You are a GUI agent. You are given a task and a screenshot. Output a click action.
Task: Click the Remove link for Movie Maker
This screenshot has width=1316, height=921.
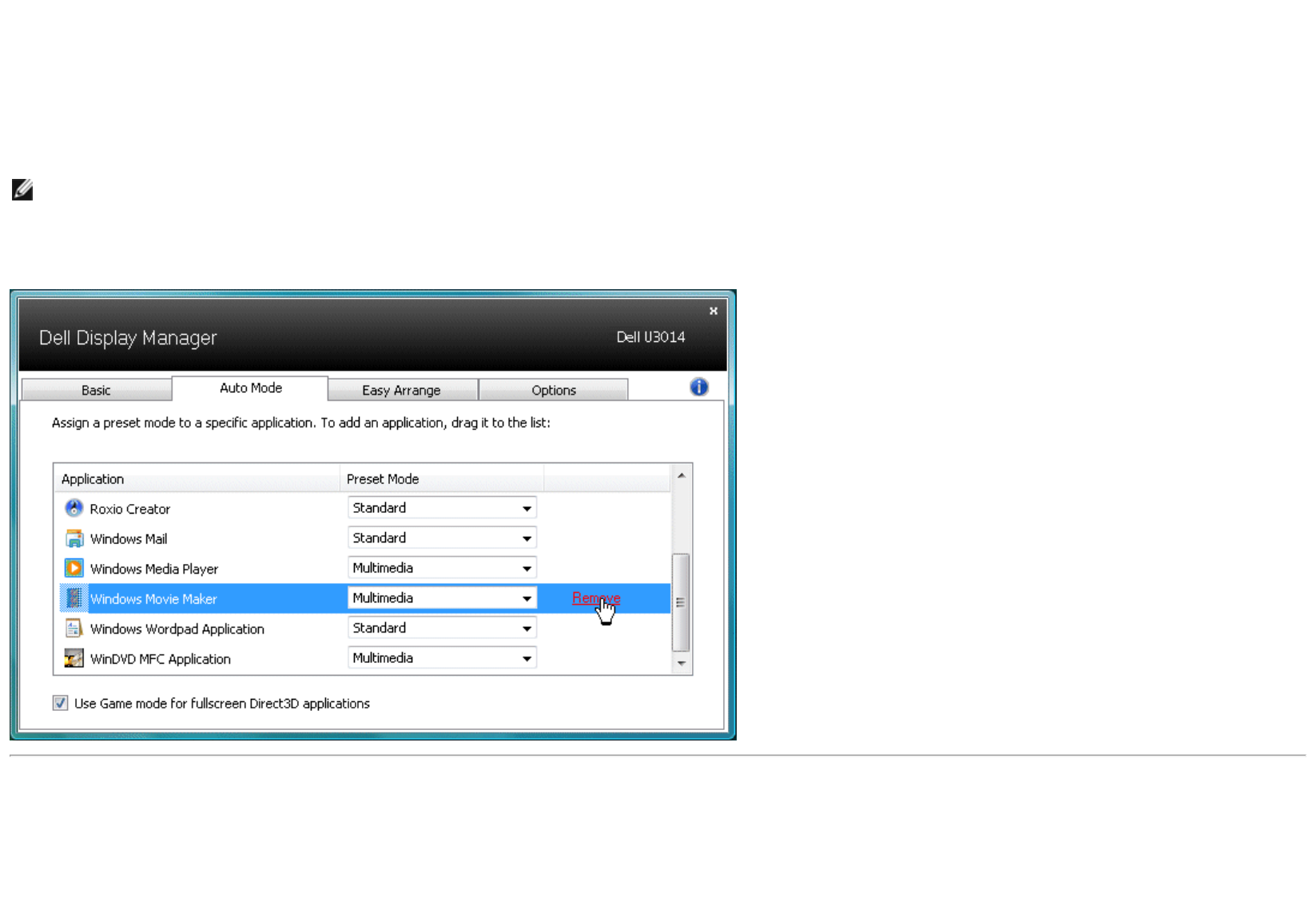point(596,598)
